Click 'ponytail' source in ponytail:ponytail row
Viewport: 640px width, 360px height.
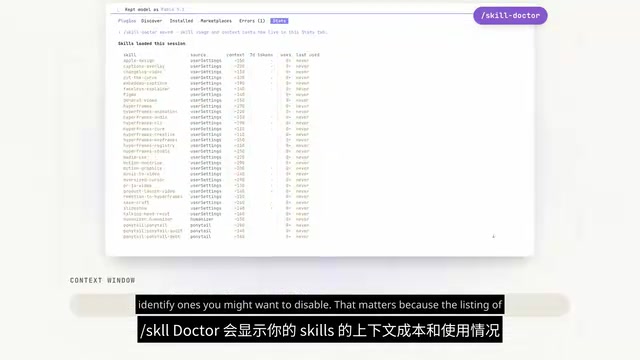[200, 225]
